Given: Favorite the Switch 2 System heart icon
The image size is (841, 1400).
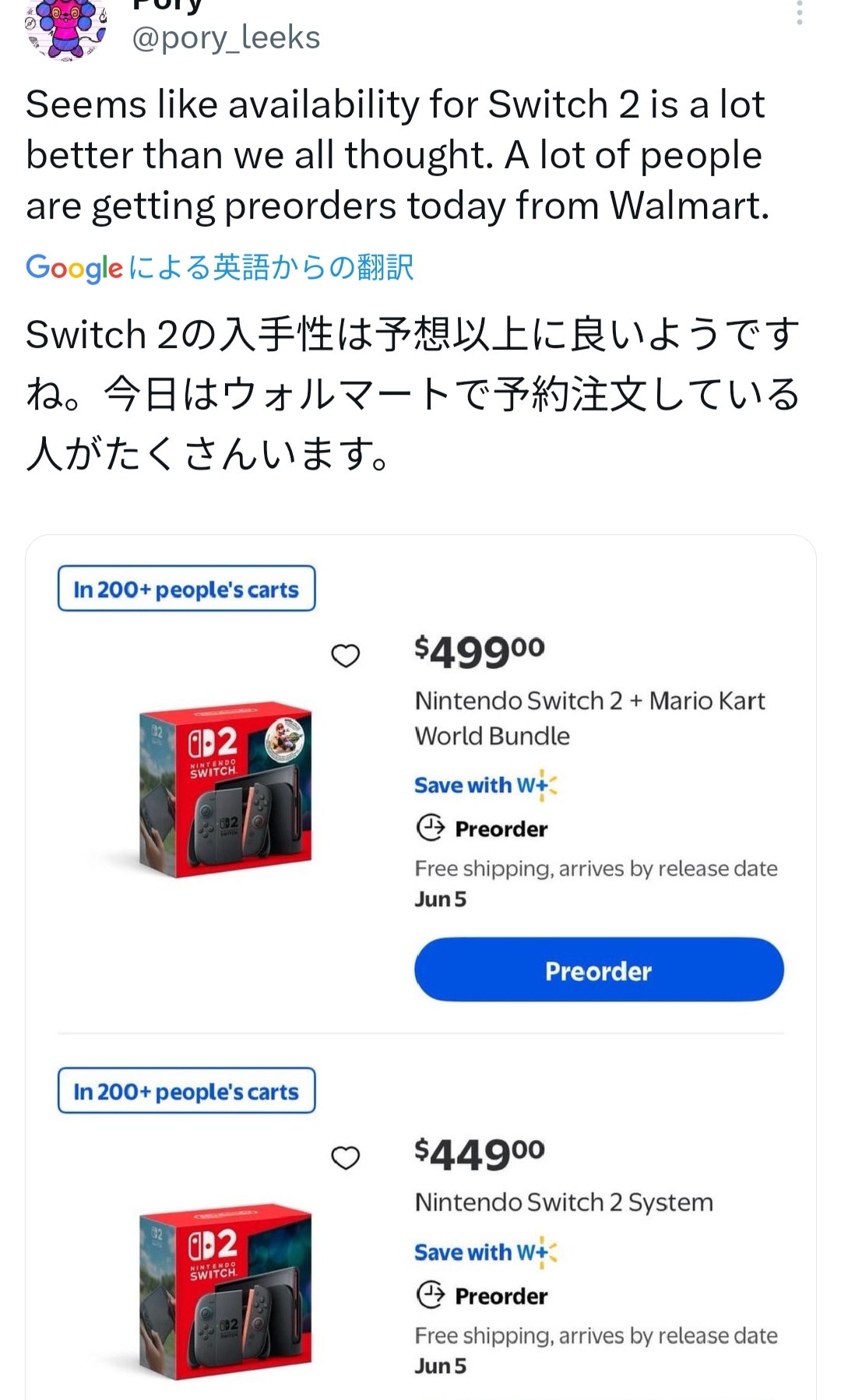Looking at the screenshot, I should [x=346, y=1158].
